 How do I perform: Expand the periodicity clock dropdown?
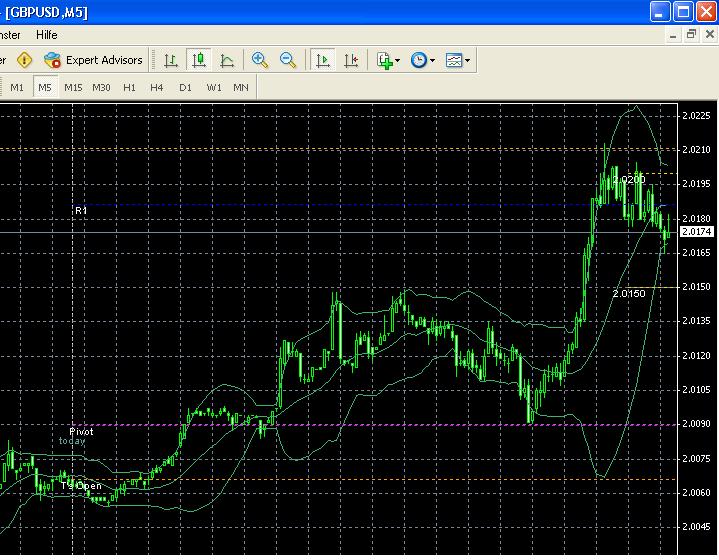point(422,60)
